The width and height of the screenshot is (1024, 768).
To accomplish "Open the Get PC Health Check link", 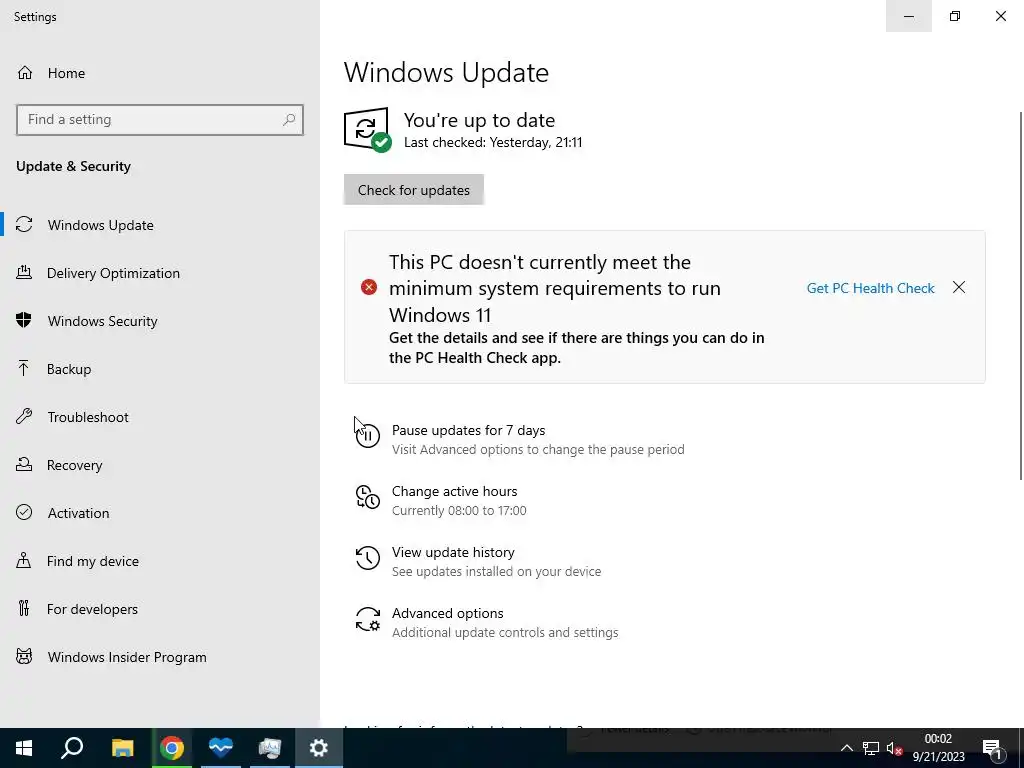I will [871, 288].
